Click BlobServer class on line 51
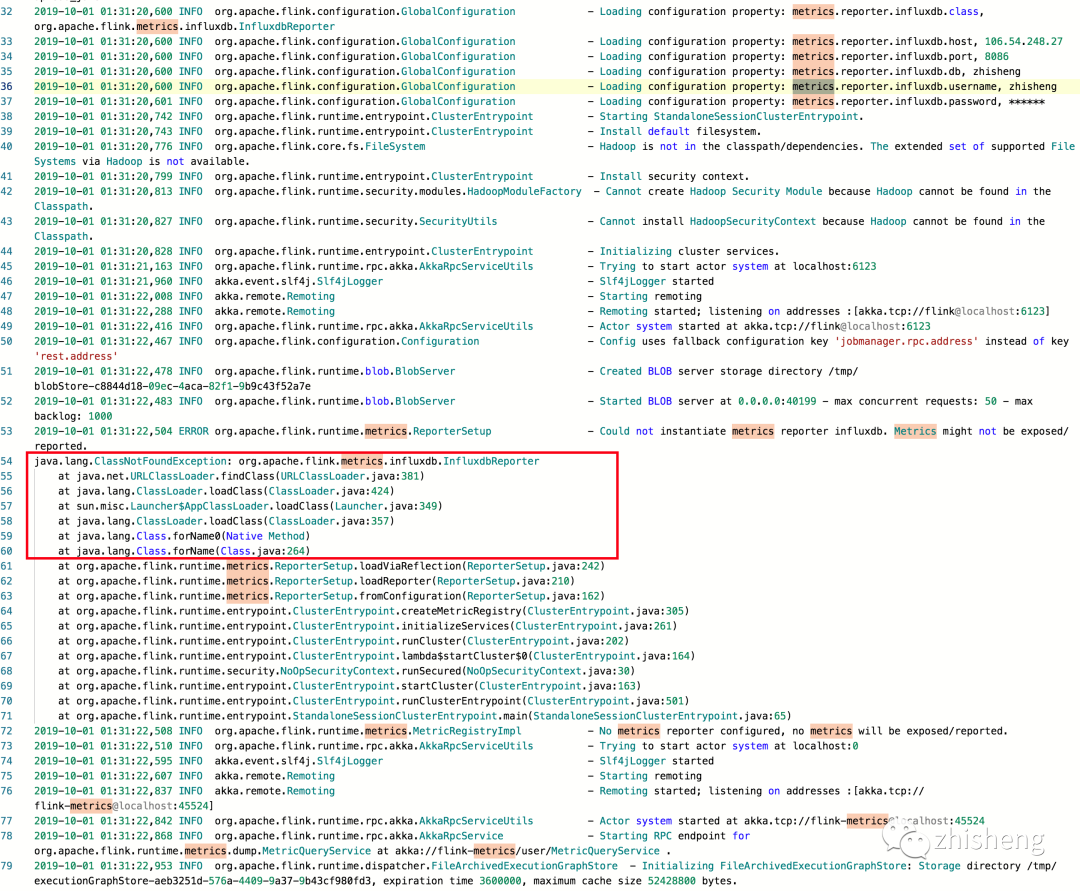The height and width of the screenshot is (891, 1080). (425, 372)
